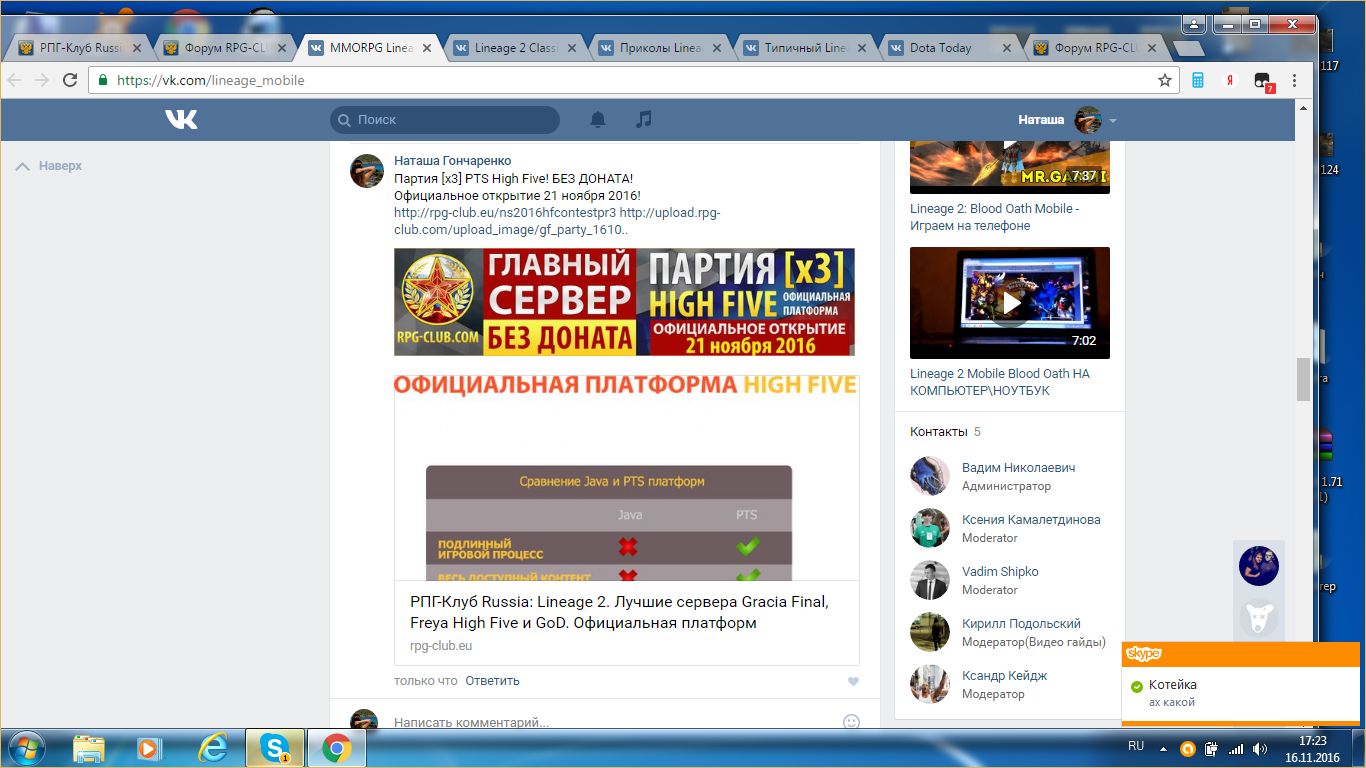Screen dimensions: 1366x768
Task: Click the address bar URL vk.com/lineage_mobile
Action: [211, 80]
